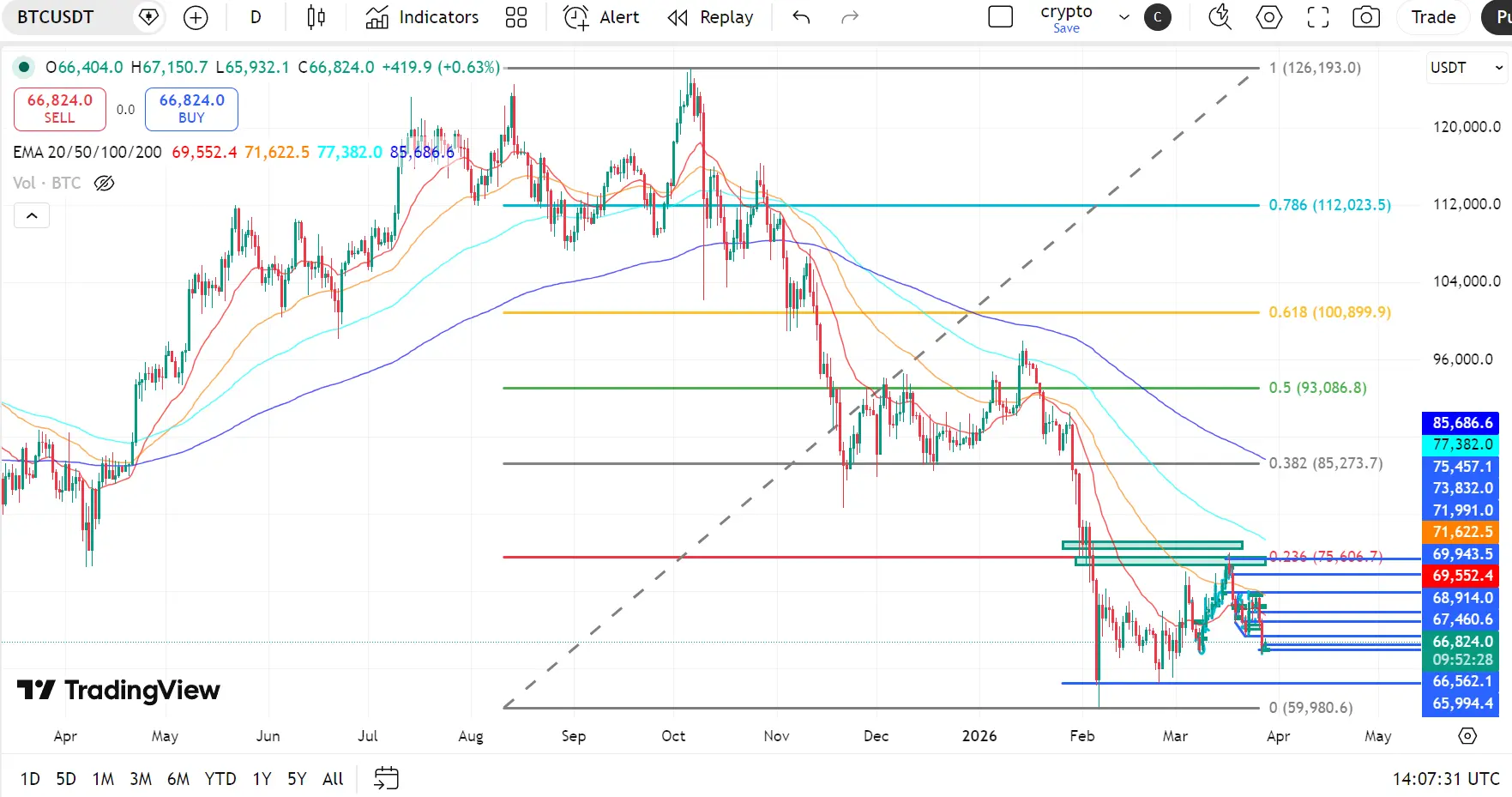Open the indicator templates grid icon
1512x797 pixels.
coord(516,17)
